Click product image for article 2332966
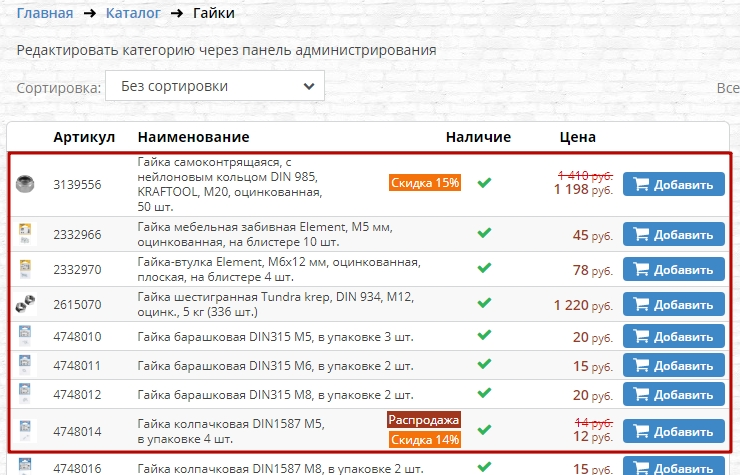The width and height of the screenshot is (740, 475). tap(26, 235)
